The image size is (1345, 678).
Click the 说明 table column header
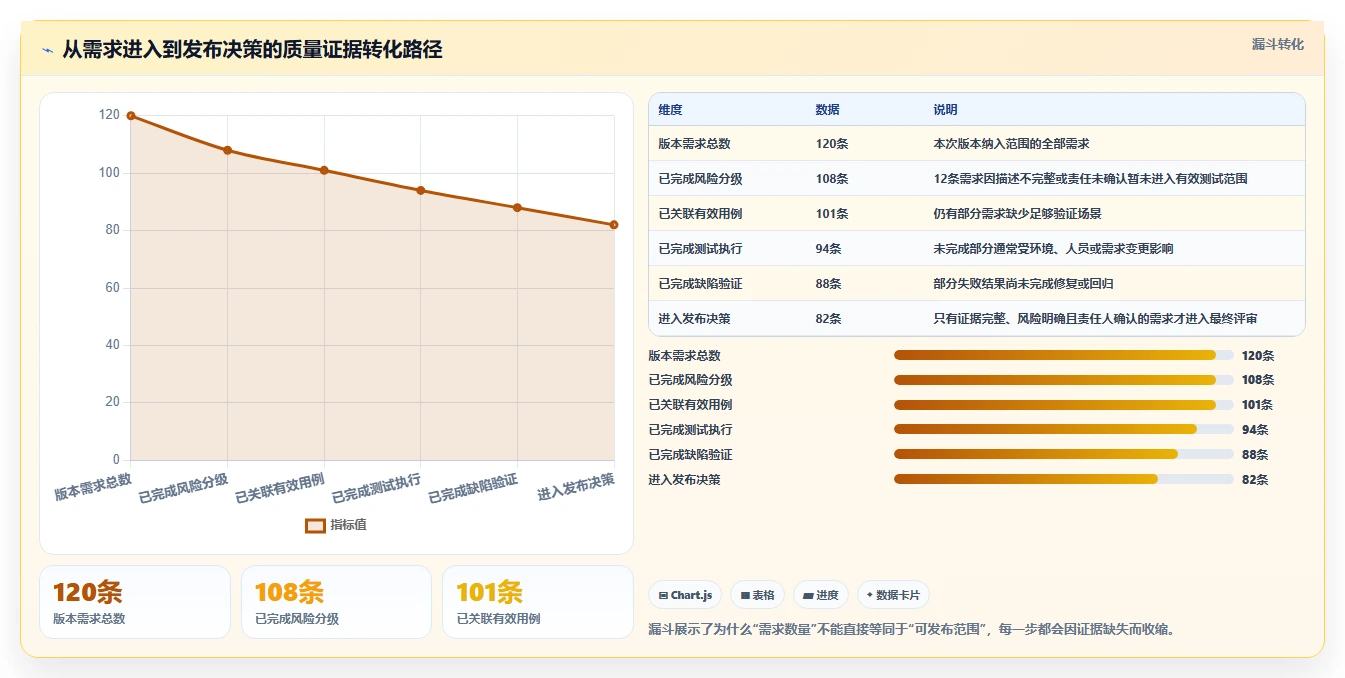pos(945,110)
